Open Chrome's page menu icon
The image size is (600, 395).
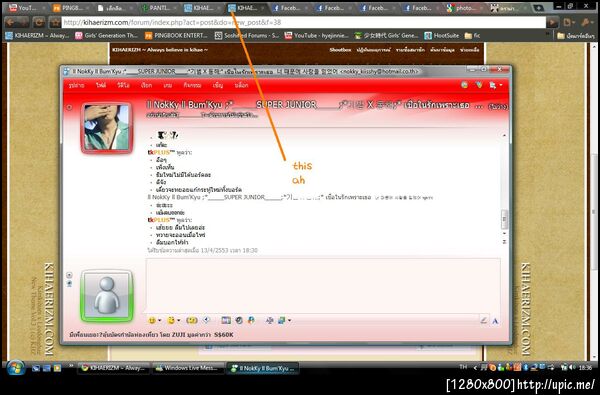pyautogui.click(x=570, y=23)
